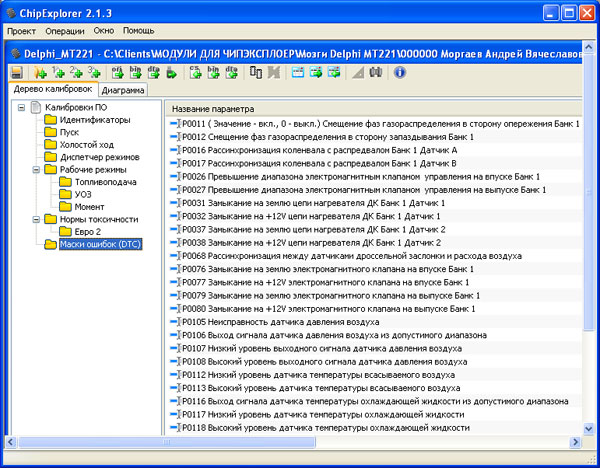
Task: Switch to the Диаграмма tab
Action: (x=122, y=90)
